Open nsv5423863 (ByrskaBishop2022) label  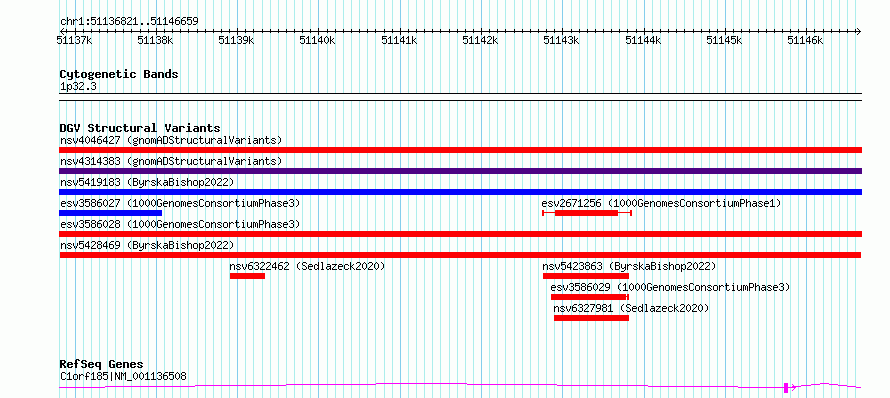click(x=629, y=266)
